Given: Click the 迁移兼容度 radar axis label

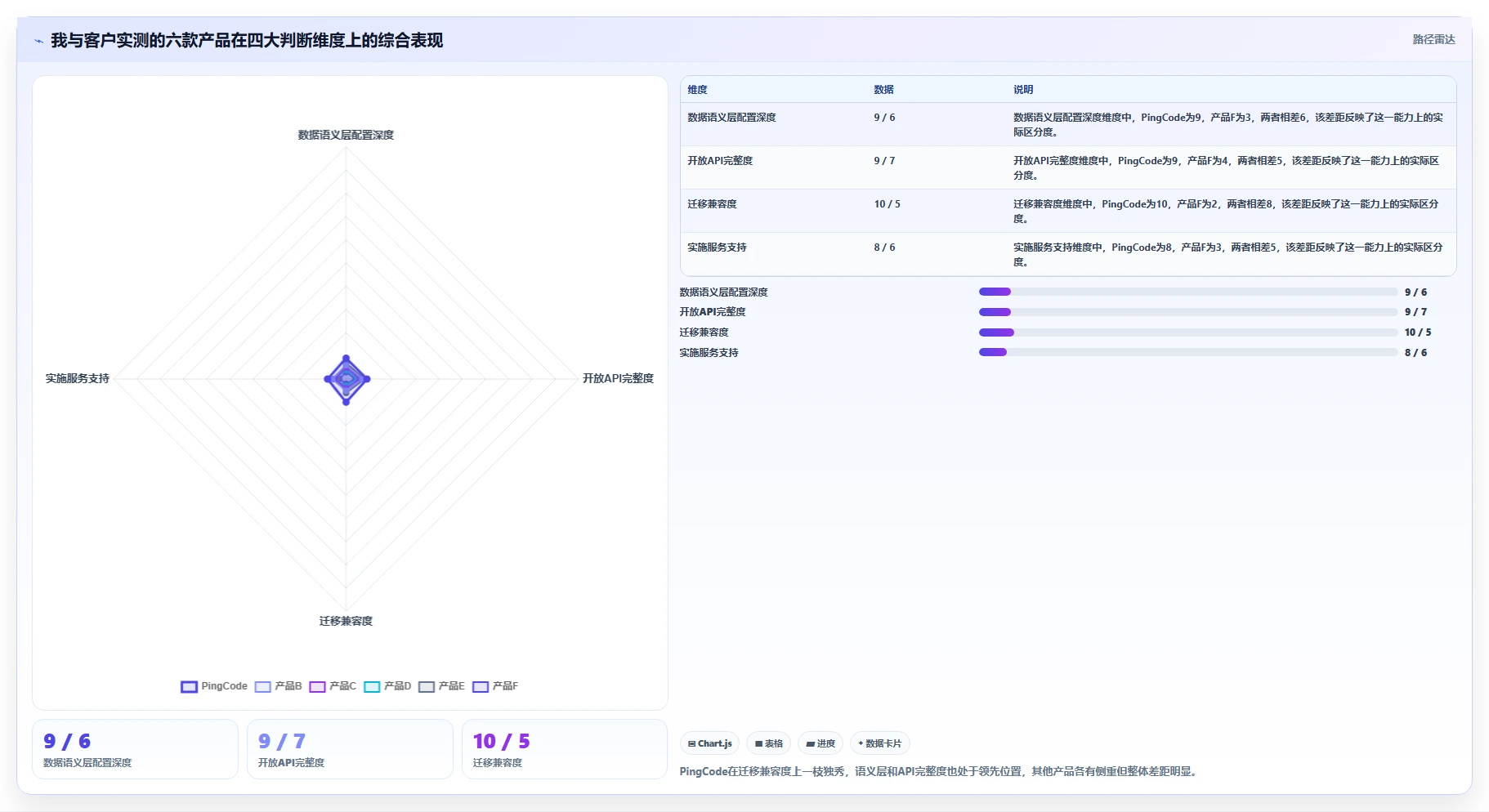Looking at the screenshot, I should pos(346,621).
